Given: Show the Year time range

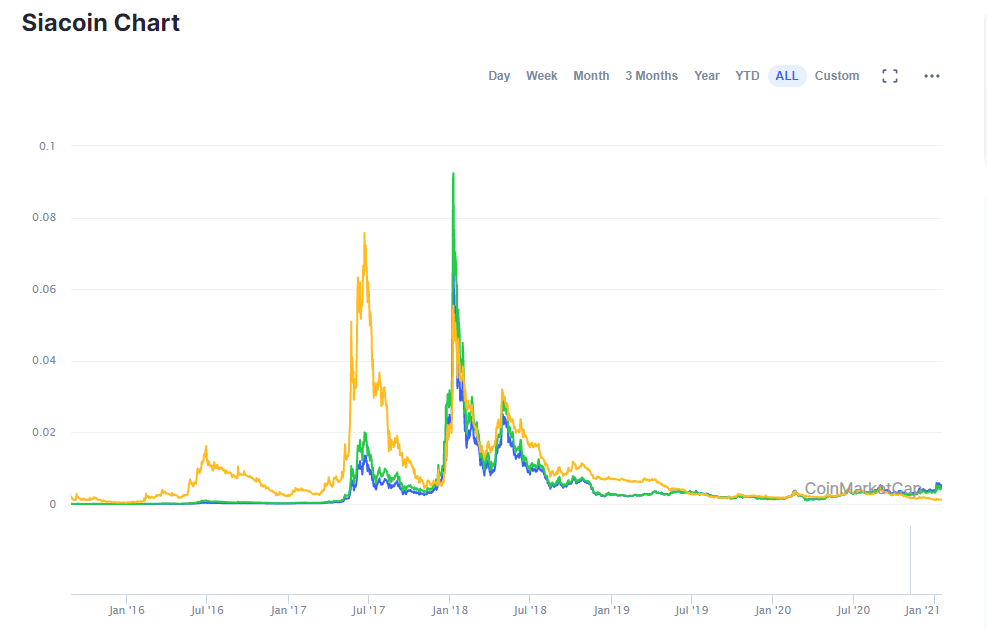Looking at the screenshot, I should point(706,76).
